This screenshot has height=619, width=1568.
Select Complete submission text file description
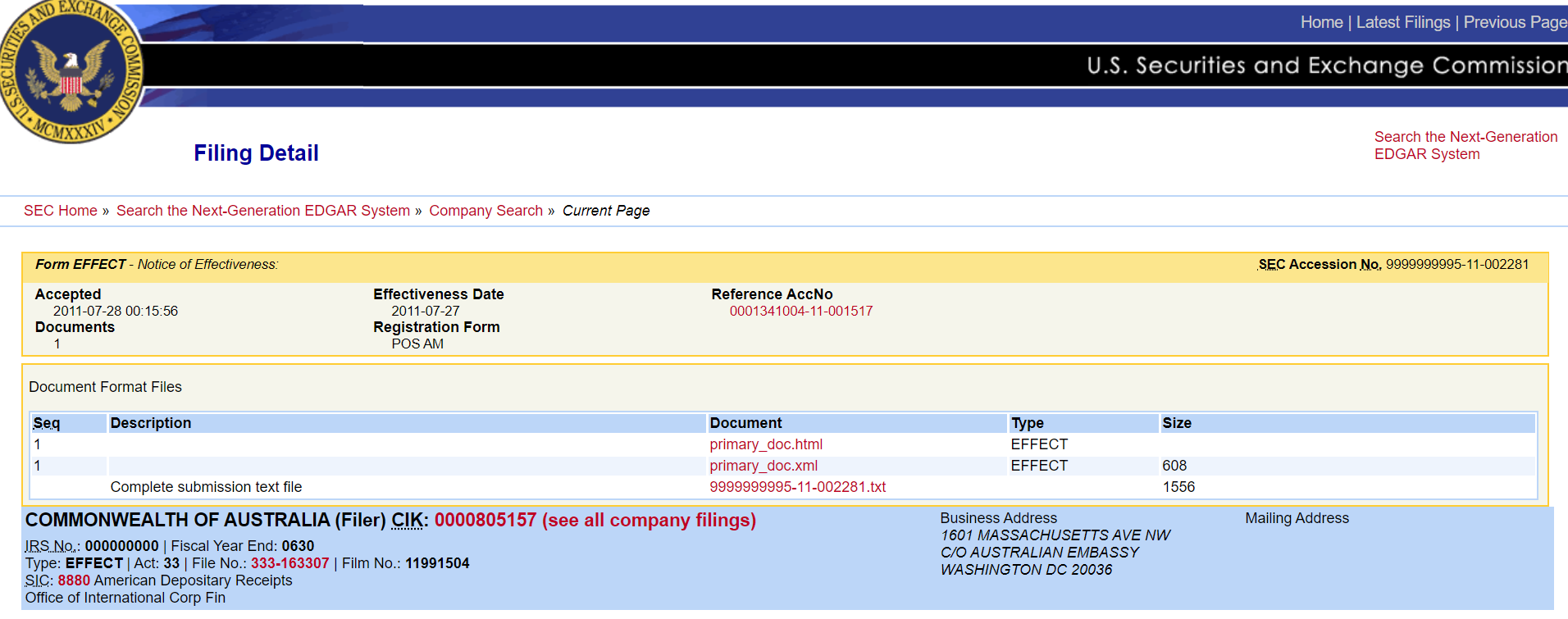[206, 487]
